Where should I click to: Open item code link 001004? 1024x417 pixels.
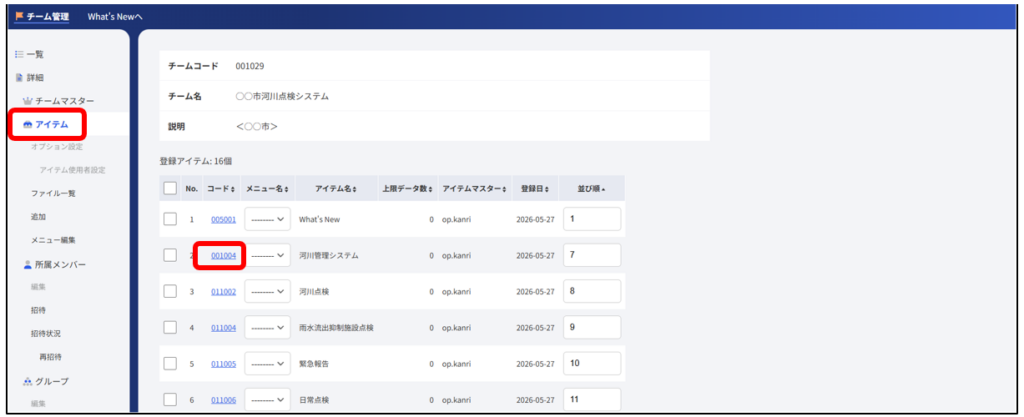tap(223, 256)
